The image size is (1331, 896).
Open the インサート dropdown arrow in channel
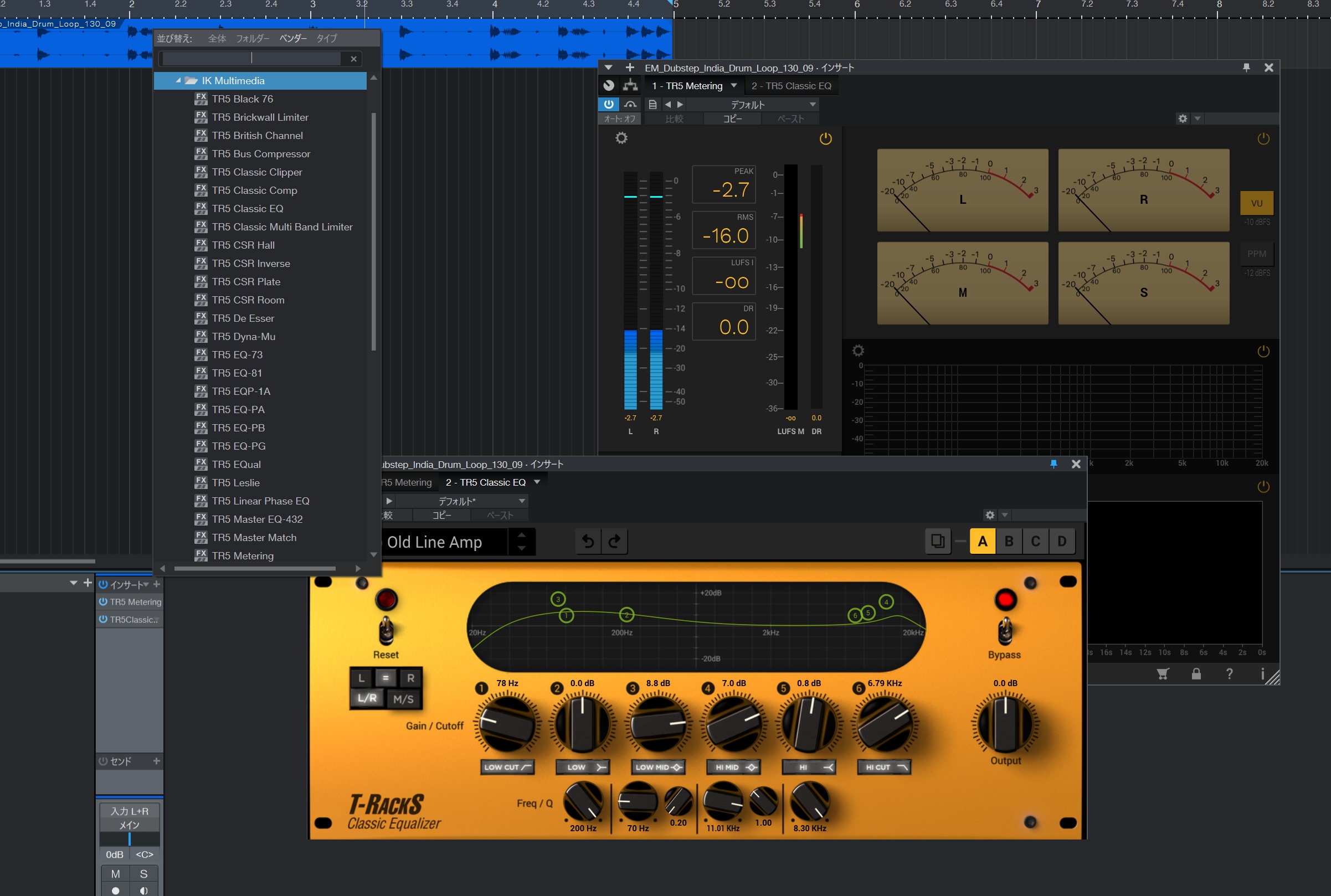point(146,585)
